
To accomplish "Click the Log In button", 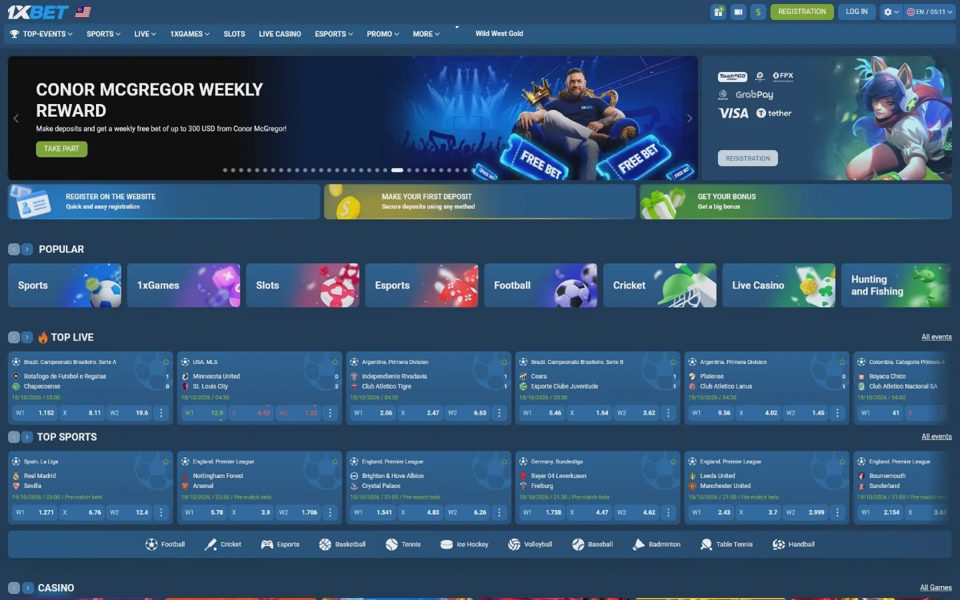I will pyautogui.click(x=857, y=12).
